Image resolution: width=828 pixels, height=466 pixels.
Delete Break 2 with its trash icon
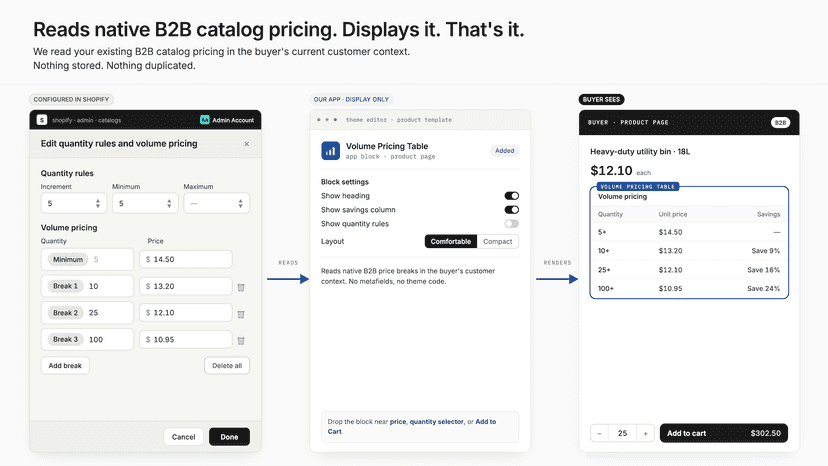(x=241, y=314)
